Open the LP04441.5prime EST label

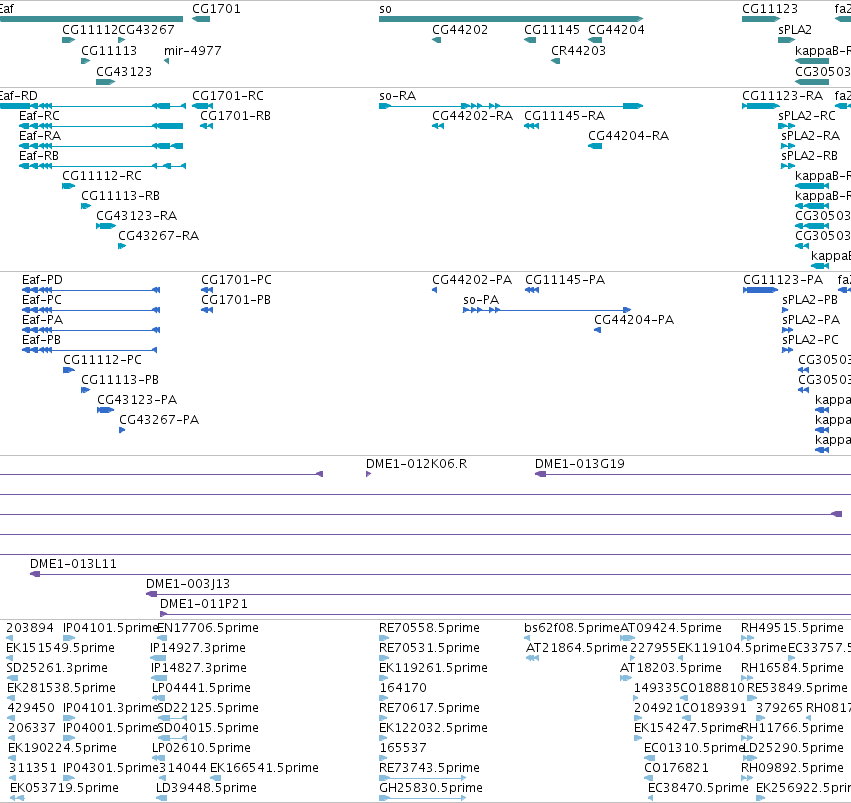(201, 688)
